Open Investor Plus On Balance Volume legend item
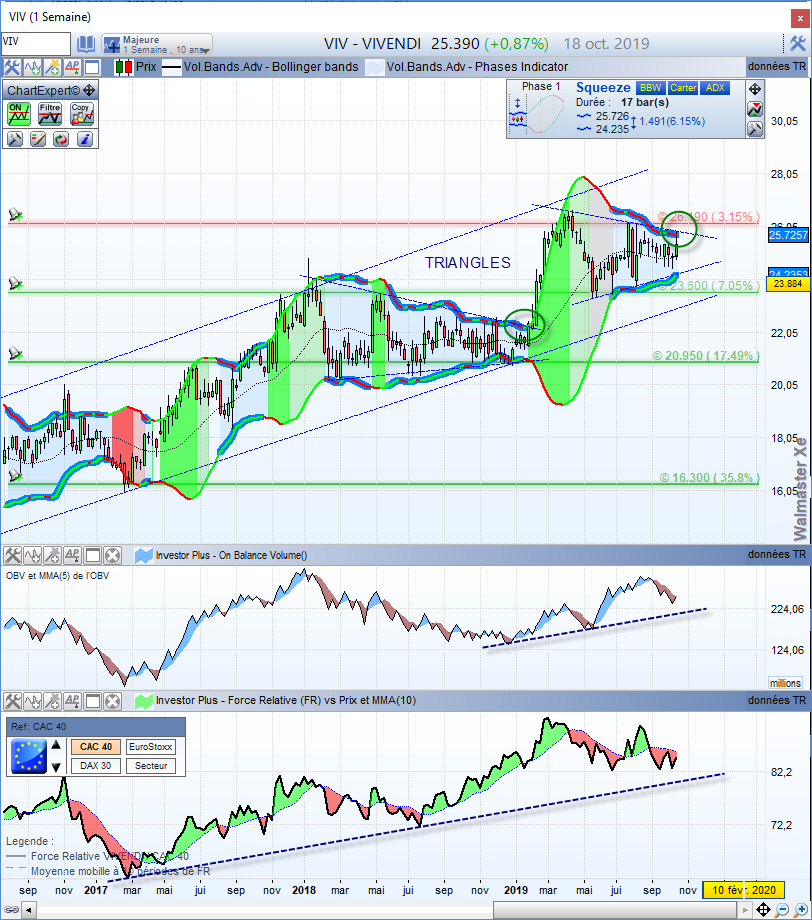 (x=221, y=555)
